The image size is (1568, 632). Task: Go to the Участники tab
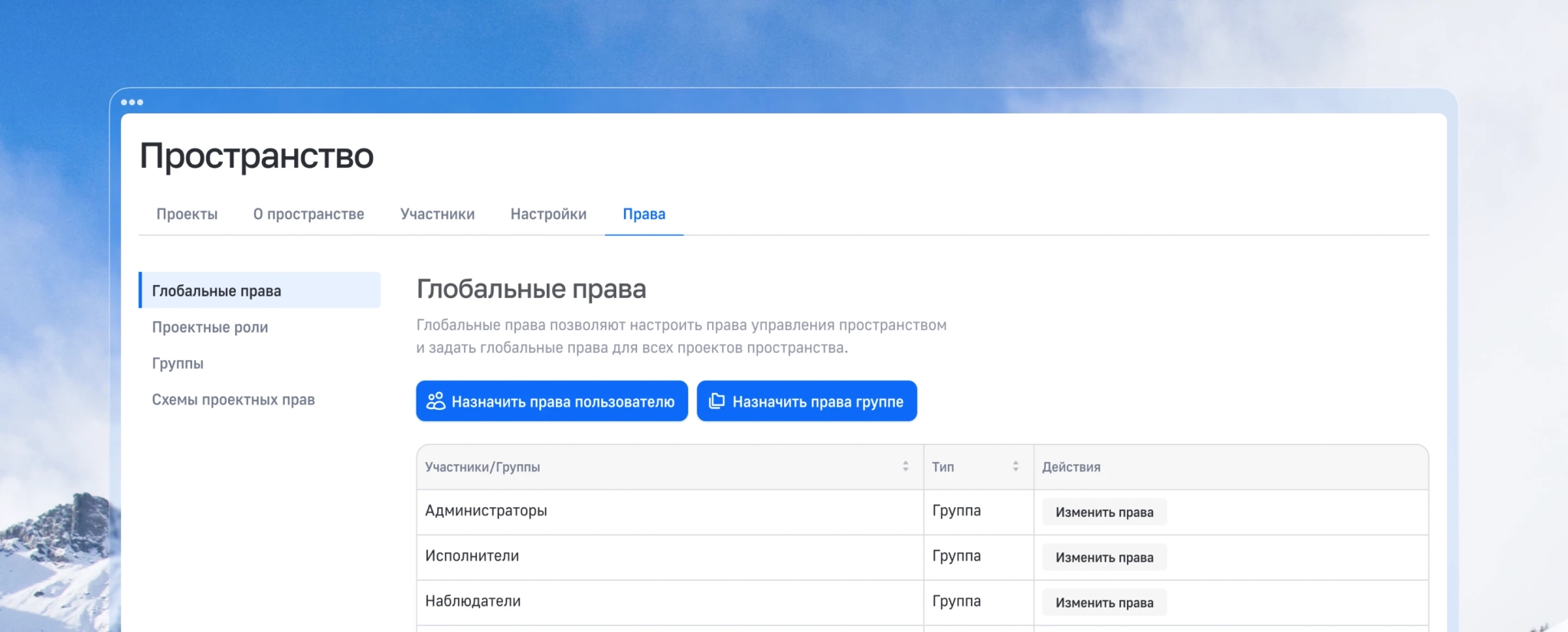437,214
